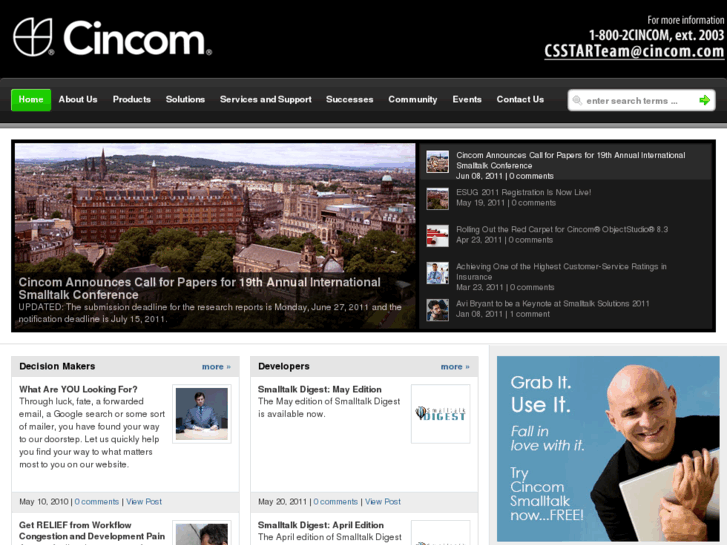Open the Contact Us menu
Viewport: 727px width, 545px height.
[520, 99]
